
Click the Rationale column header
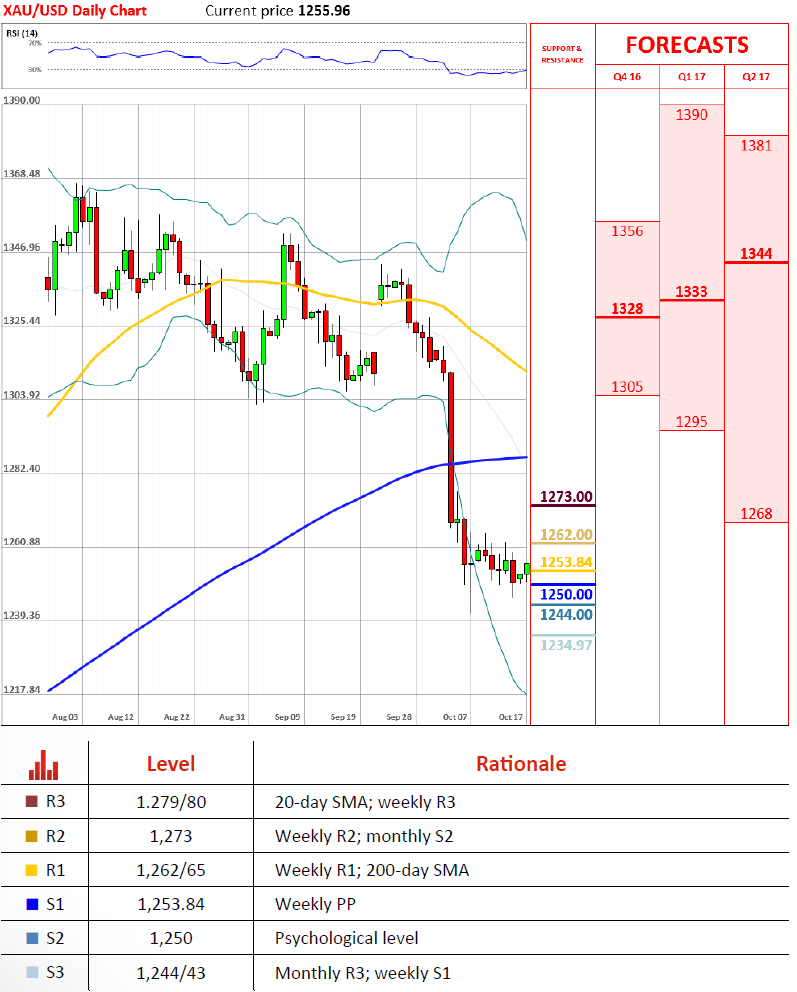click(521, 764)
